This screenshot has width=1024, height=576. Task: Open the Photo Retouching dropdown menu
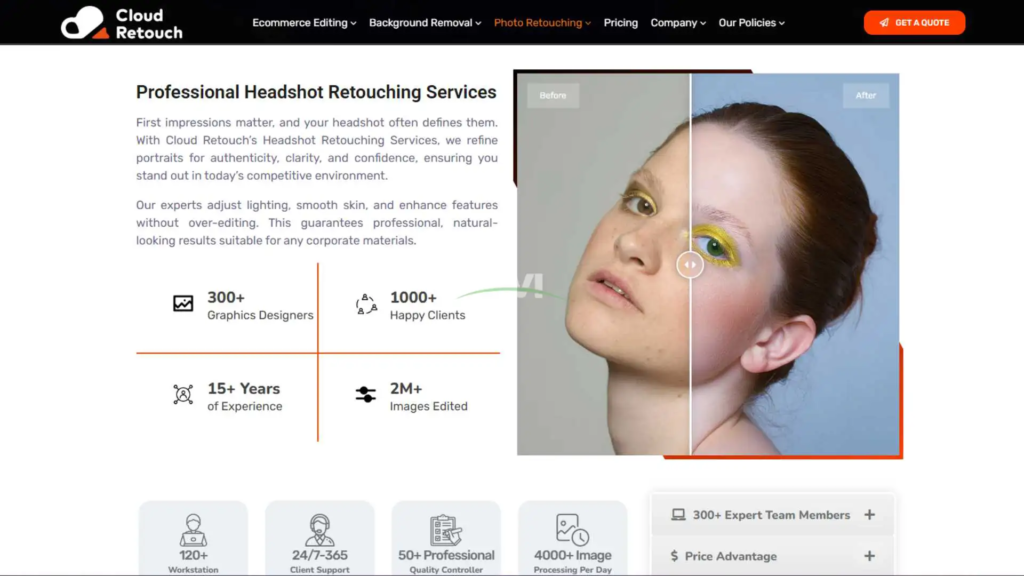[x=541, y=23]
